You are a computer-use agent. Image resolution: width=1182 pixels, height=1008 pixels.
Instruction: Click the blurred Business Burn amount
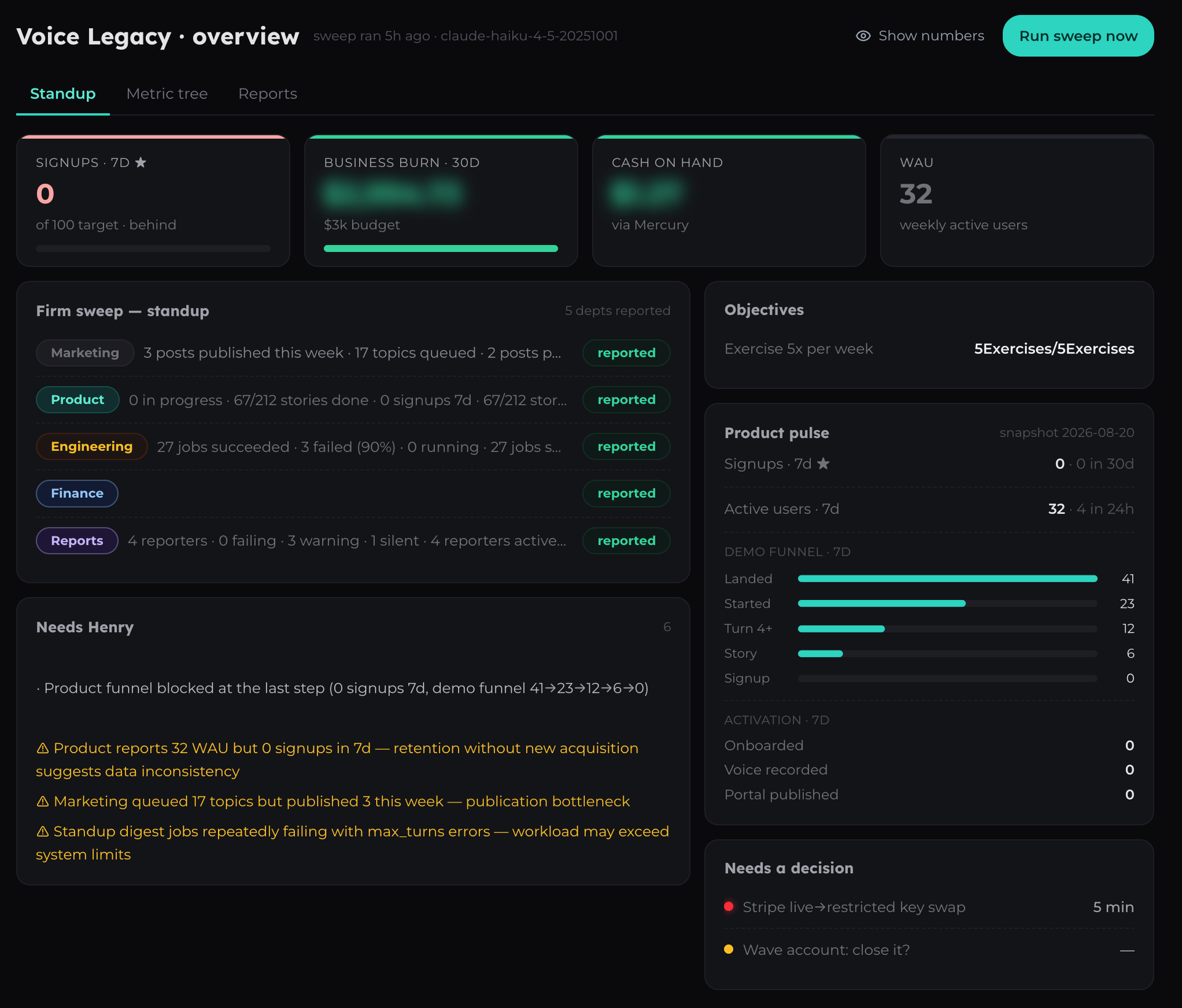click(393, 193)
